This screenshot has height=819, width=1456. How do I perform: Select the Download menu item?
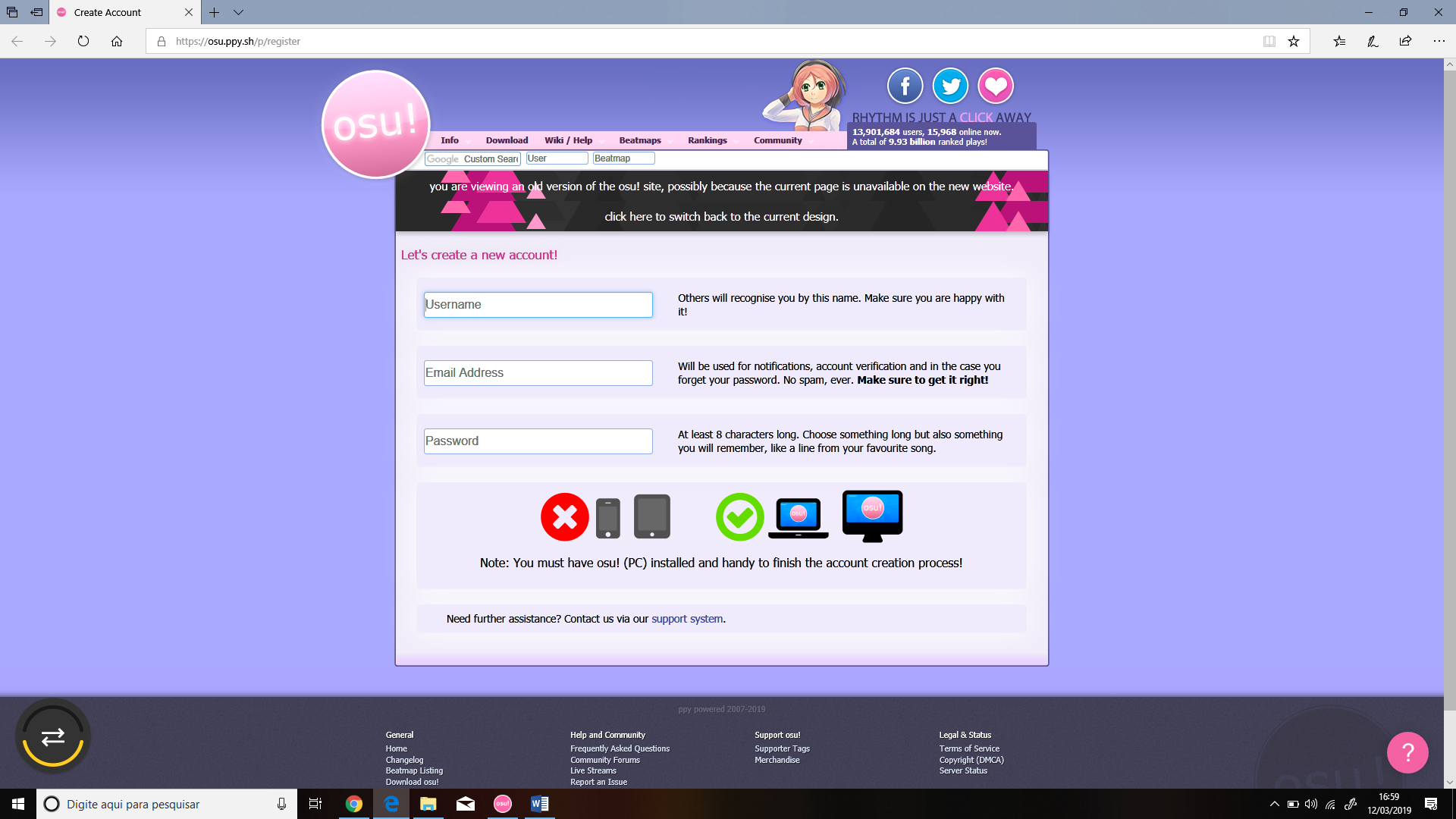click(x=507, y=140)
